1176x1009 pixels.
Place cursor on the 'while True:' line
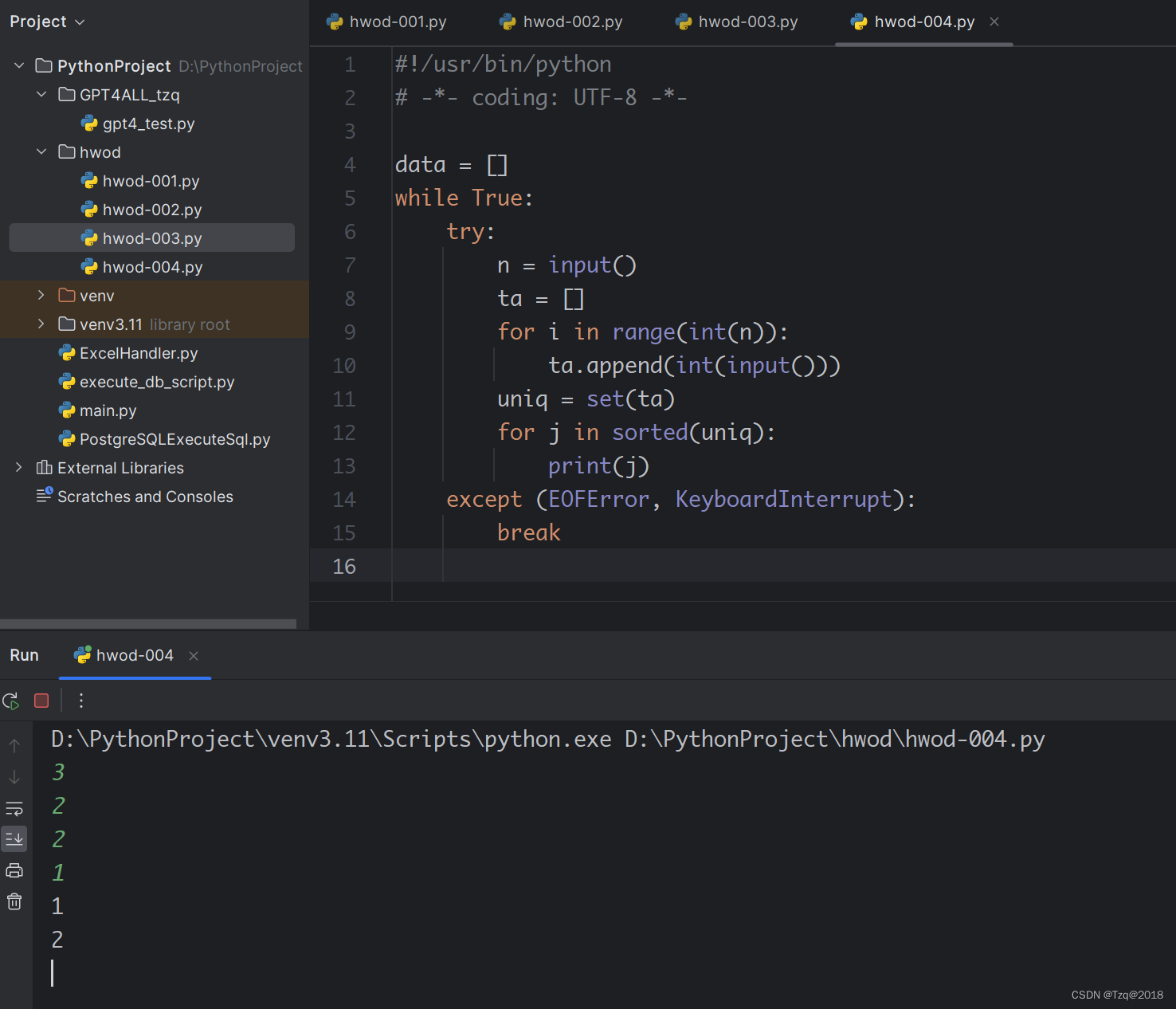pyautogui.click(x=464, y=198)
